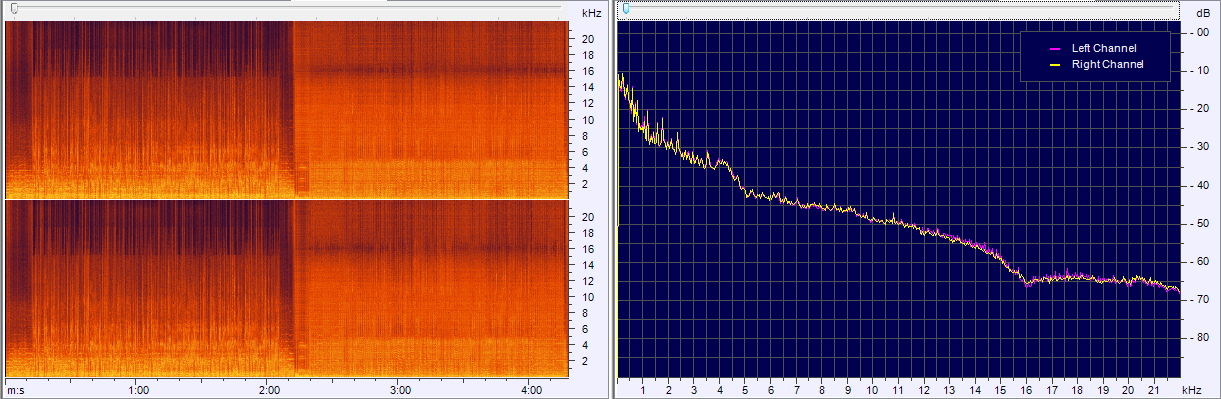Image resolution: width=1221 pixels, height=399 pixels.
Task: Click the 16 kHz tick on upper spectrogram
Action: 589,71
